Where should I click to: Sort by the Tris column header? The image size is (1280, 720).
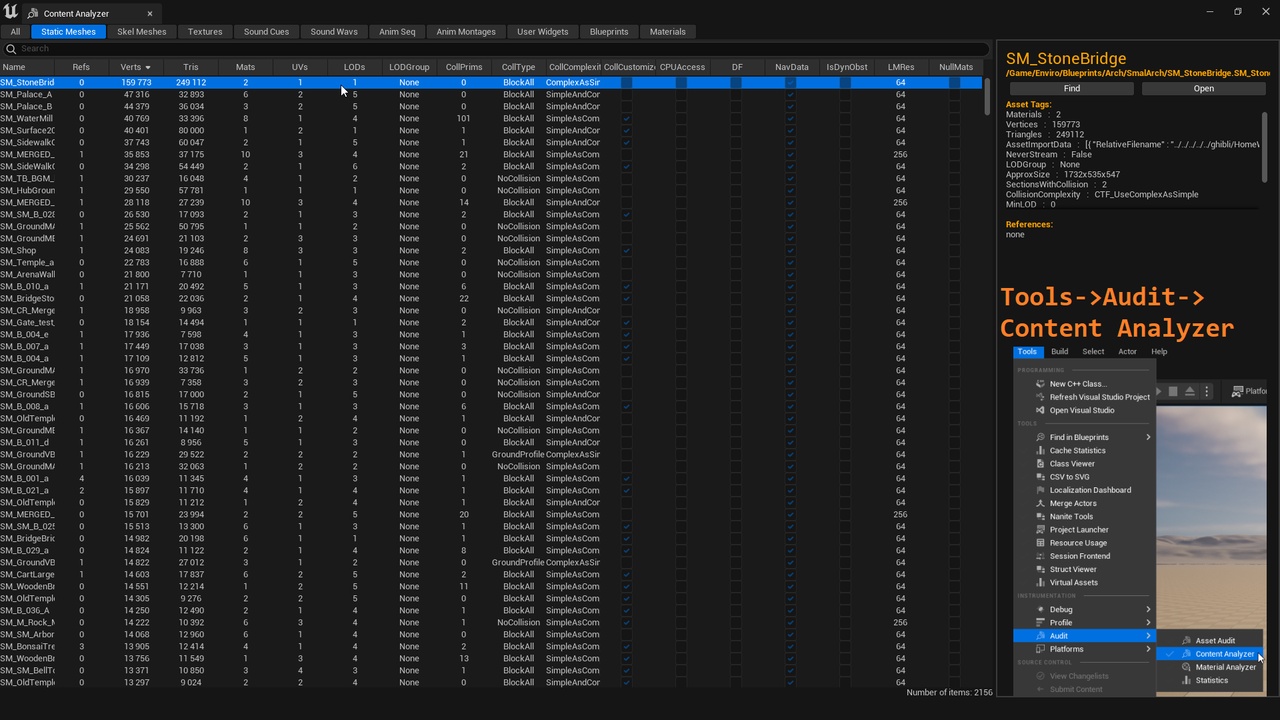tap(191, 67)
